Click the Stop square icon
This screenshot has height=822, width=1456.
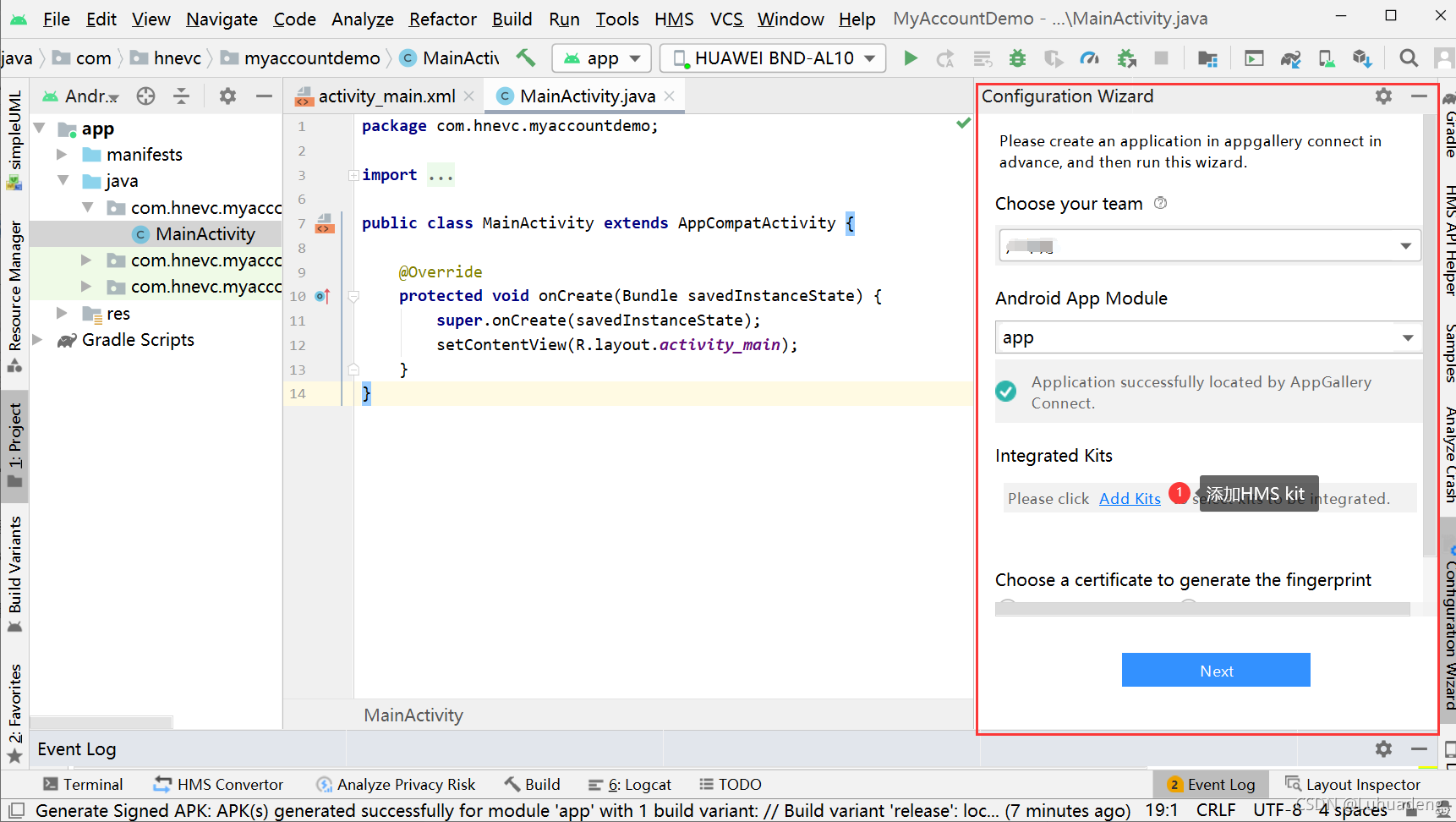pyautogui.click(x=1162, y=58)
